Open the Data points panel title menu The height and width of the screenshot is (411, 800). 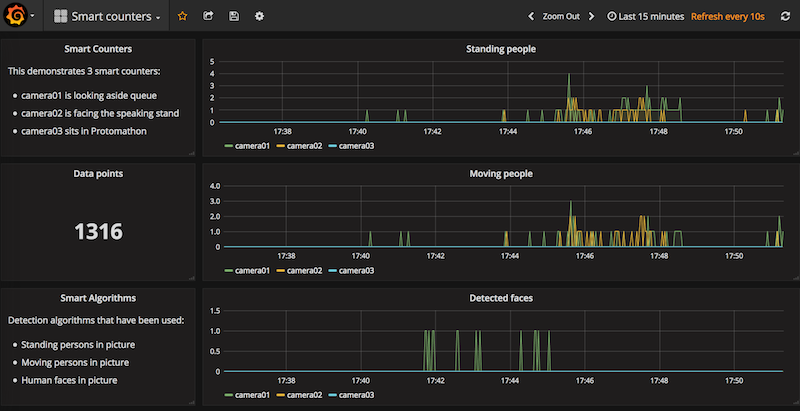(98, 173)
